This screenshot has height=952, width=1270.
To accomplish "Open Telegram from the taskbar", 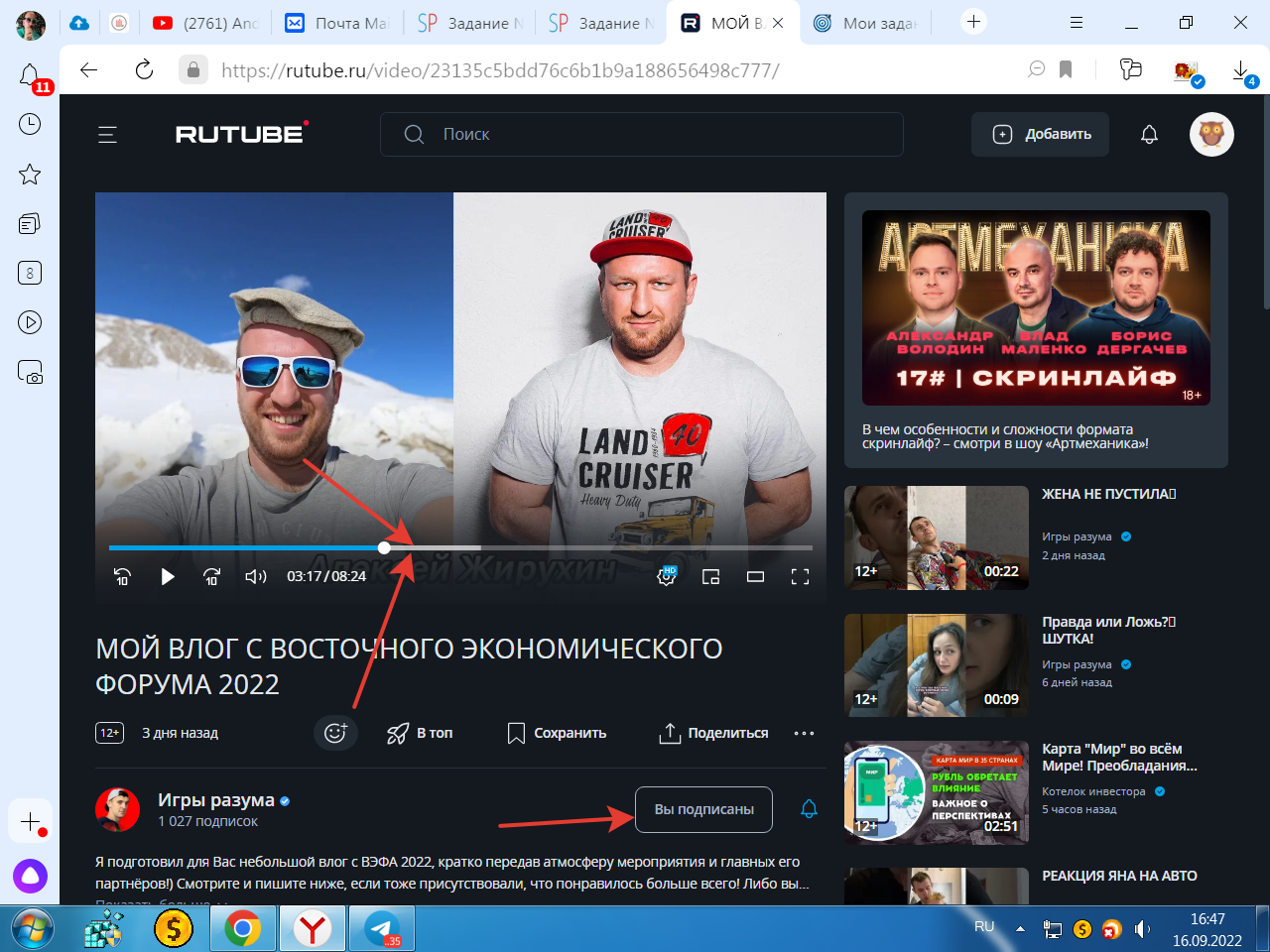I will (x=382, y=929).
